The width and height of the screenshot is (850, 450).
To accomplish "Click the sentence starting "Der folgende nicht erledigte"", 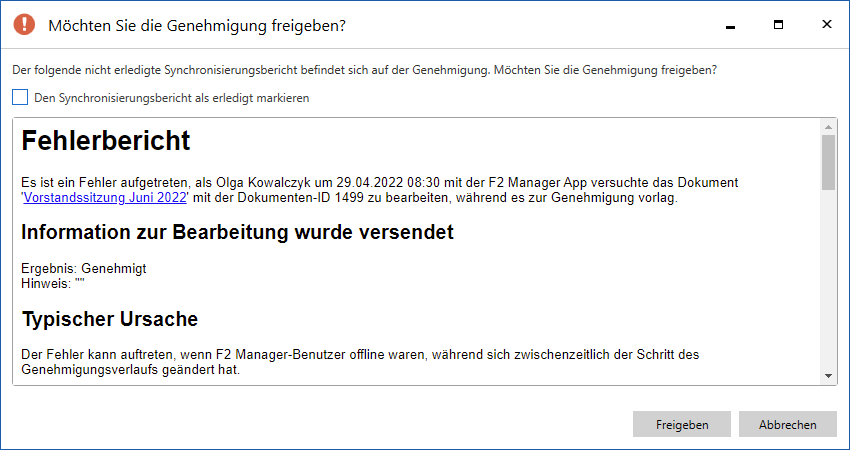I will point(364,70).
